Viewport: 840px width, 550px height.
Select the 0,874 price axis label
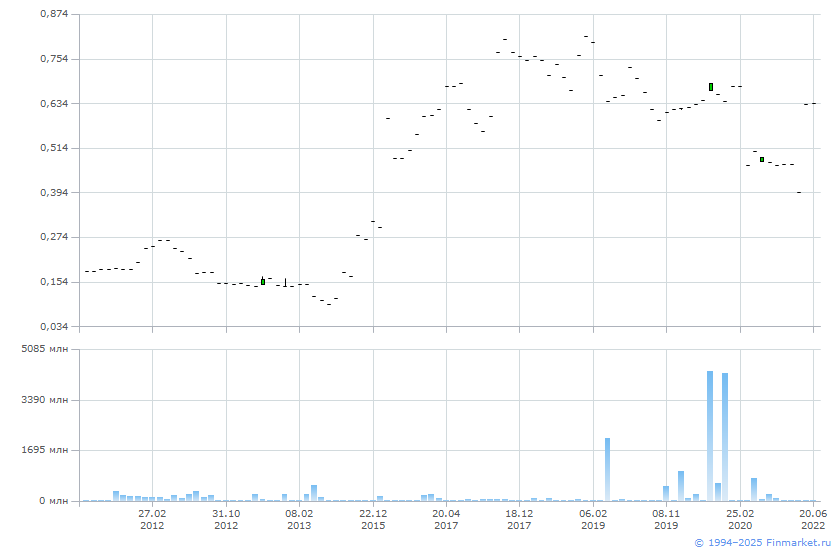(54, 14)
